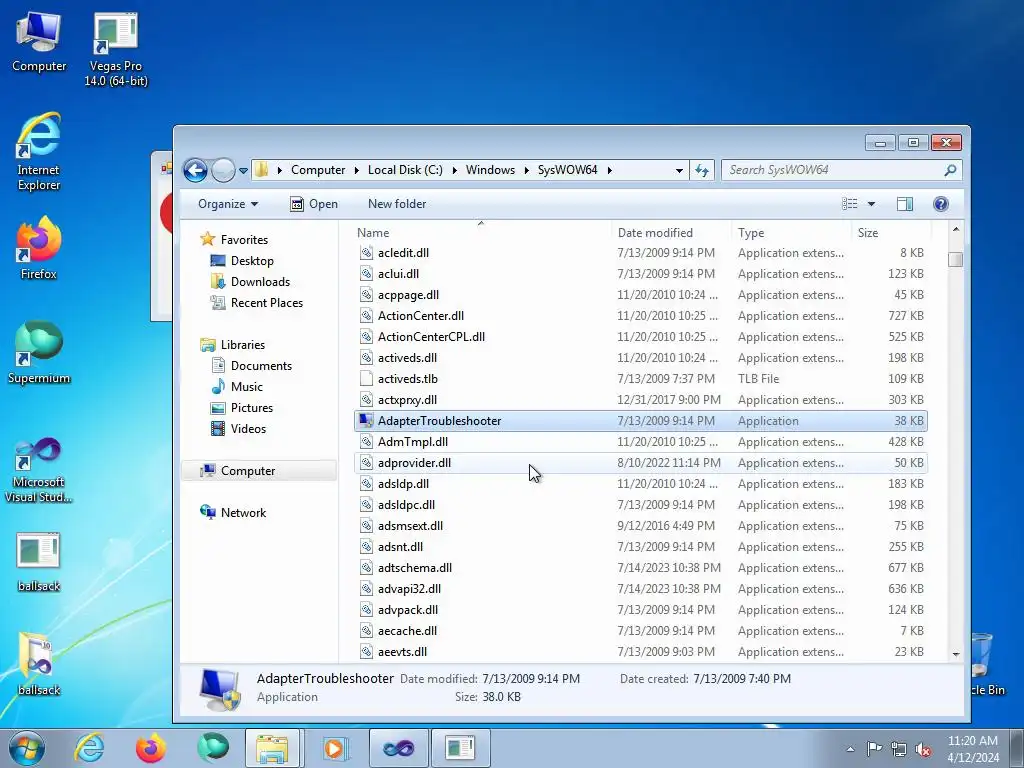Expand arrow between Windows and SysWOW64
This screenshot has width=1024, height=768.
(526, 170)
